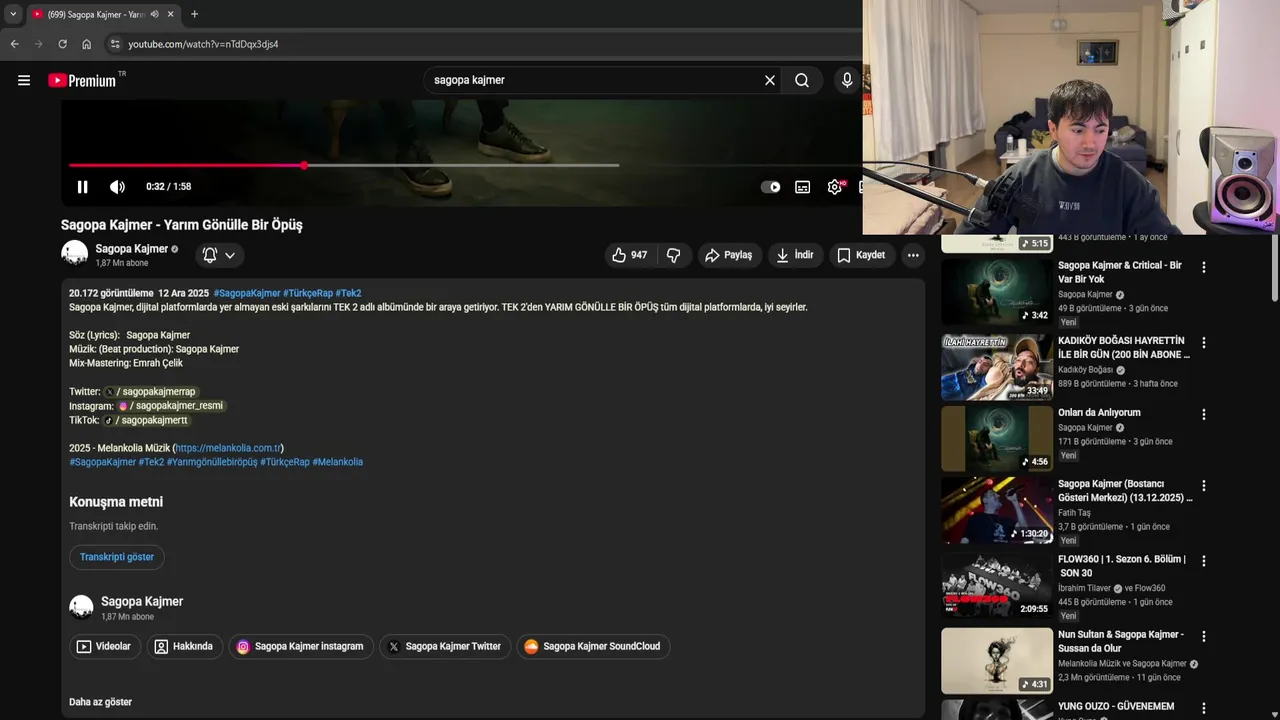This screenshot has height=720, width=1280.
Task: Open #Melankolia hashtag
Action: pos(337,462)
